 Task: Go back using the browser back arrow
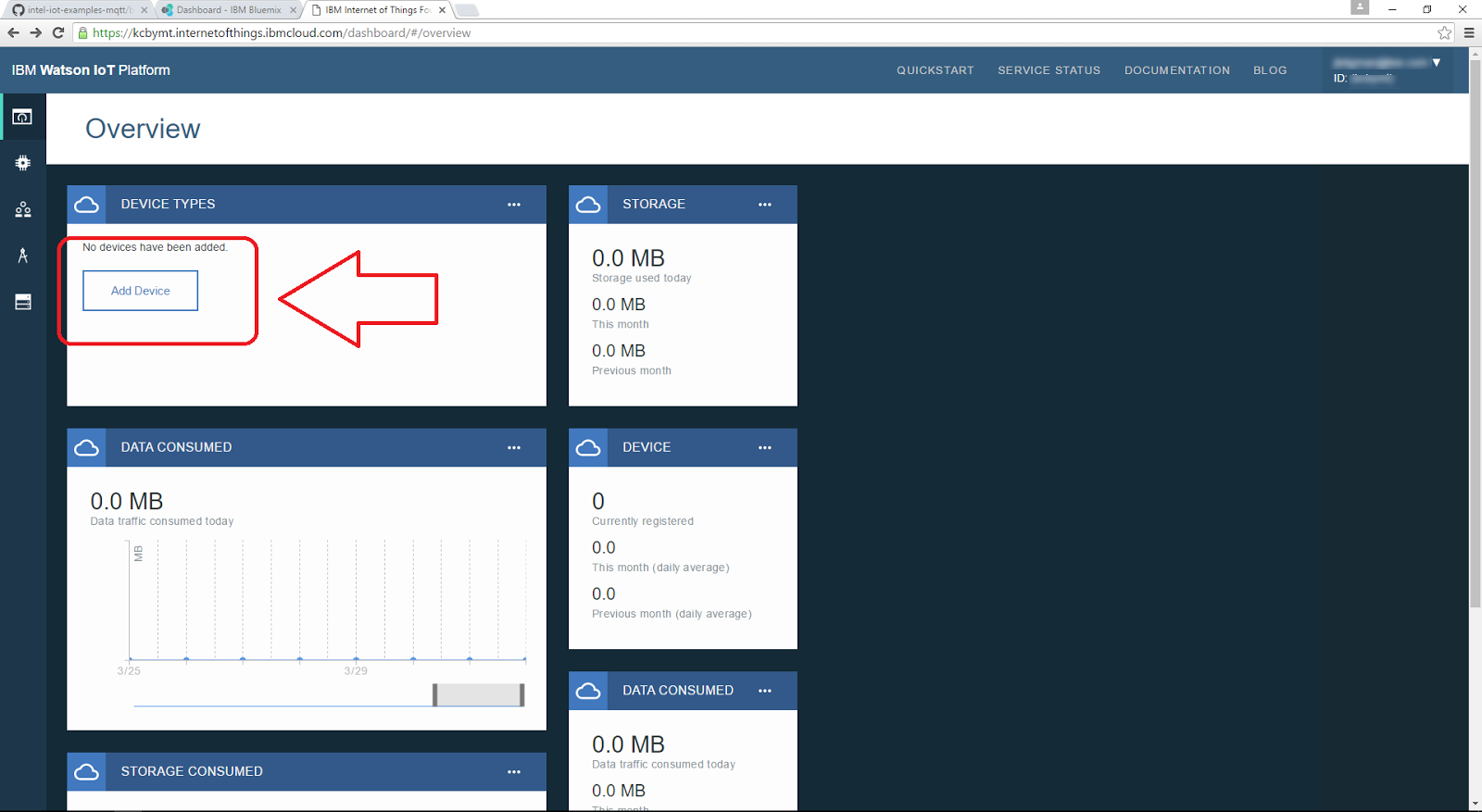click(x=13, y=32)
